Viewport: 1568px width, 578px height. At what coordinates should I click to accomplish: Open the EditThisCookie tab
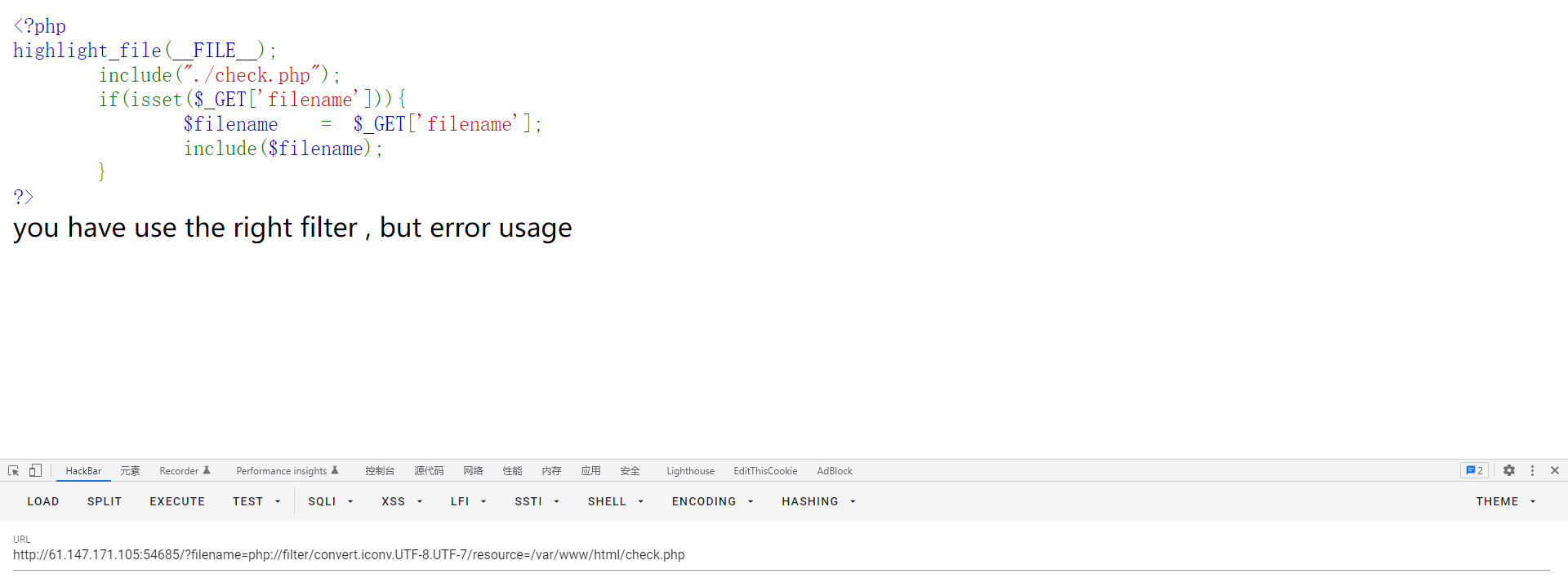(x=765, y=471)
